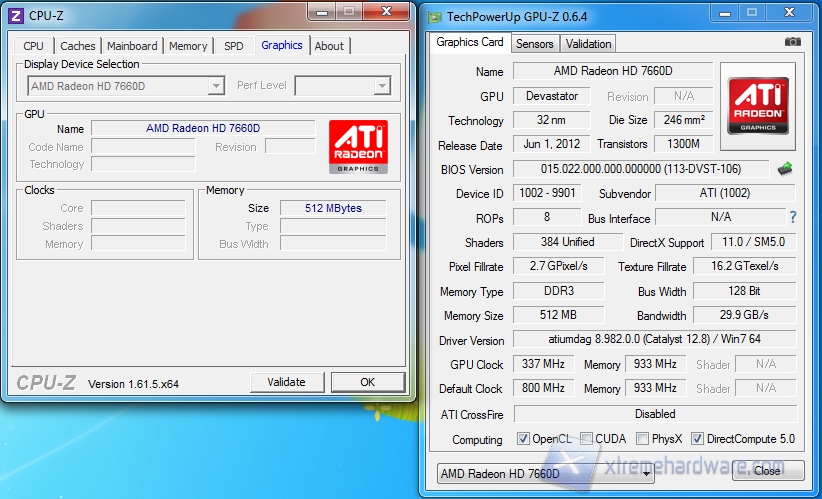Click the Driver Version field
The width and height of the screenshot is (822, 499).
tap(654, 340)
